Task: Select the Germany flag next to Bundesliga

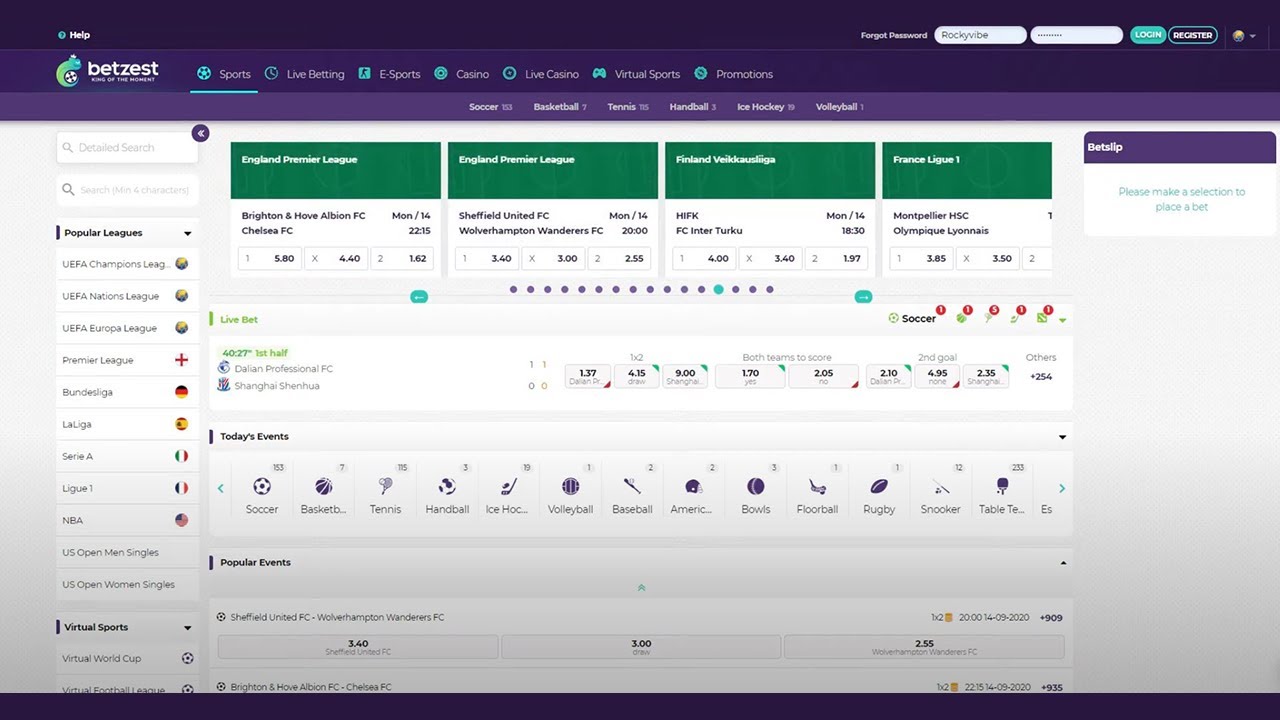Action: [x=181, y=392]
